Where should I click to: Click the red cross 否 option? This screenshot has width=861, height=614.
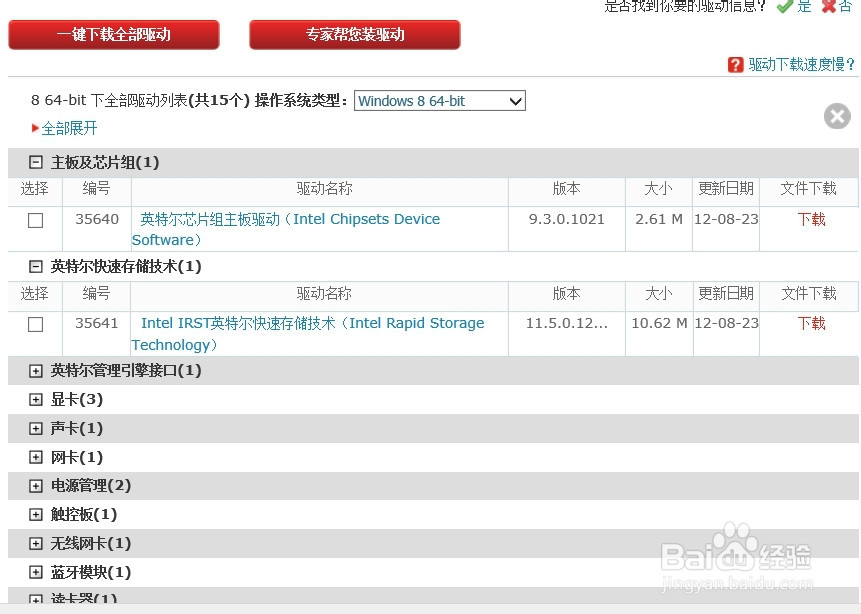point(837,6)
